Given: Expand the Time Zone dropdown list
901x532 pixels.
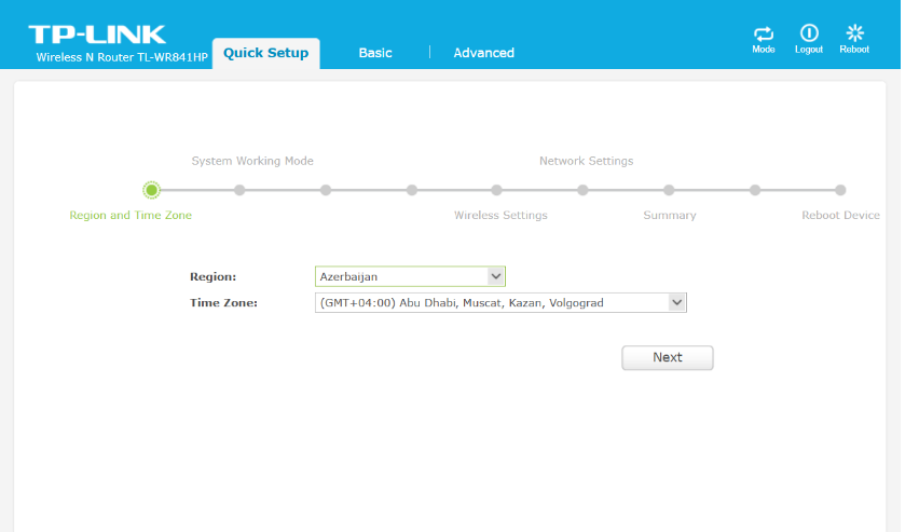Looking at the screenshot, I should point(500,303).
